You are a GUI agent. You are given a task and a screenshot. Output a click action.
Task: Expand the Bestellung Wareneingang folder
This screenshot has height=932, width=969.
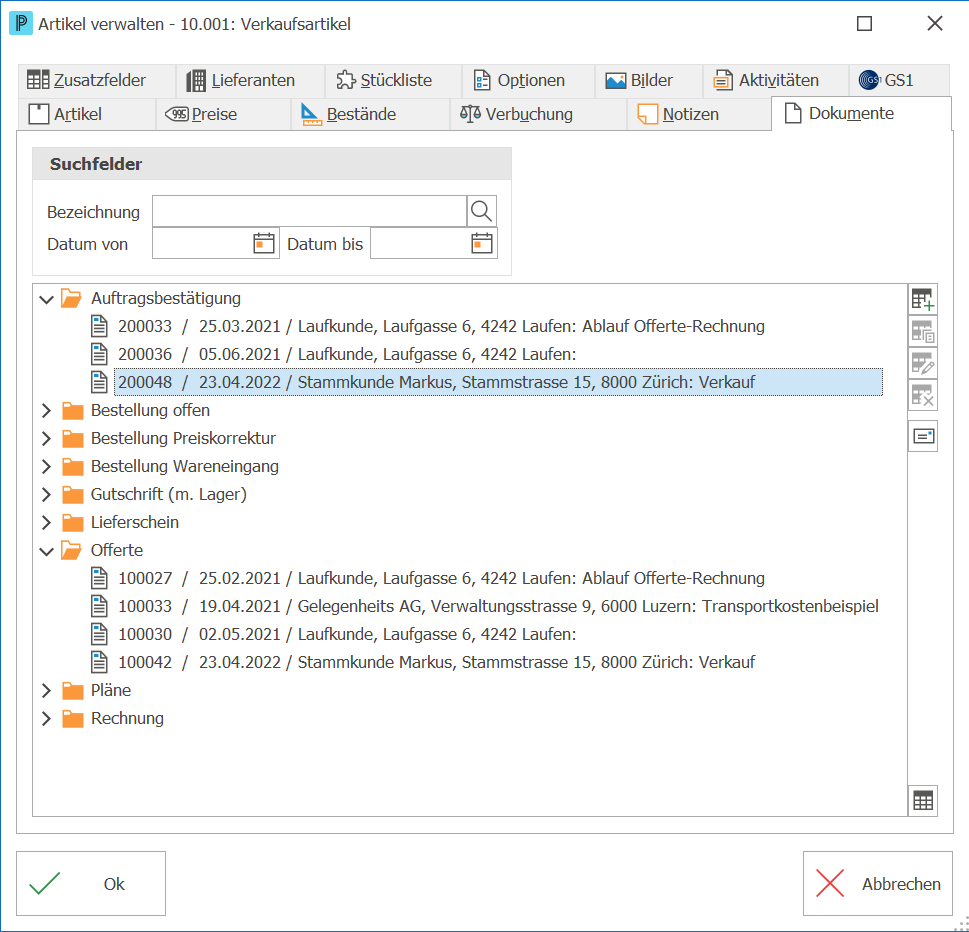[x=46, y=467]
